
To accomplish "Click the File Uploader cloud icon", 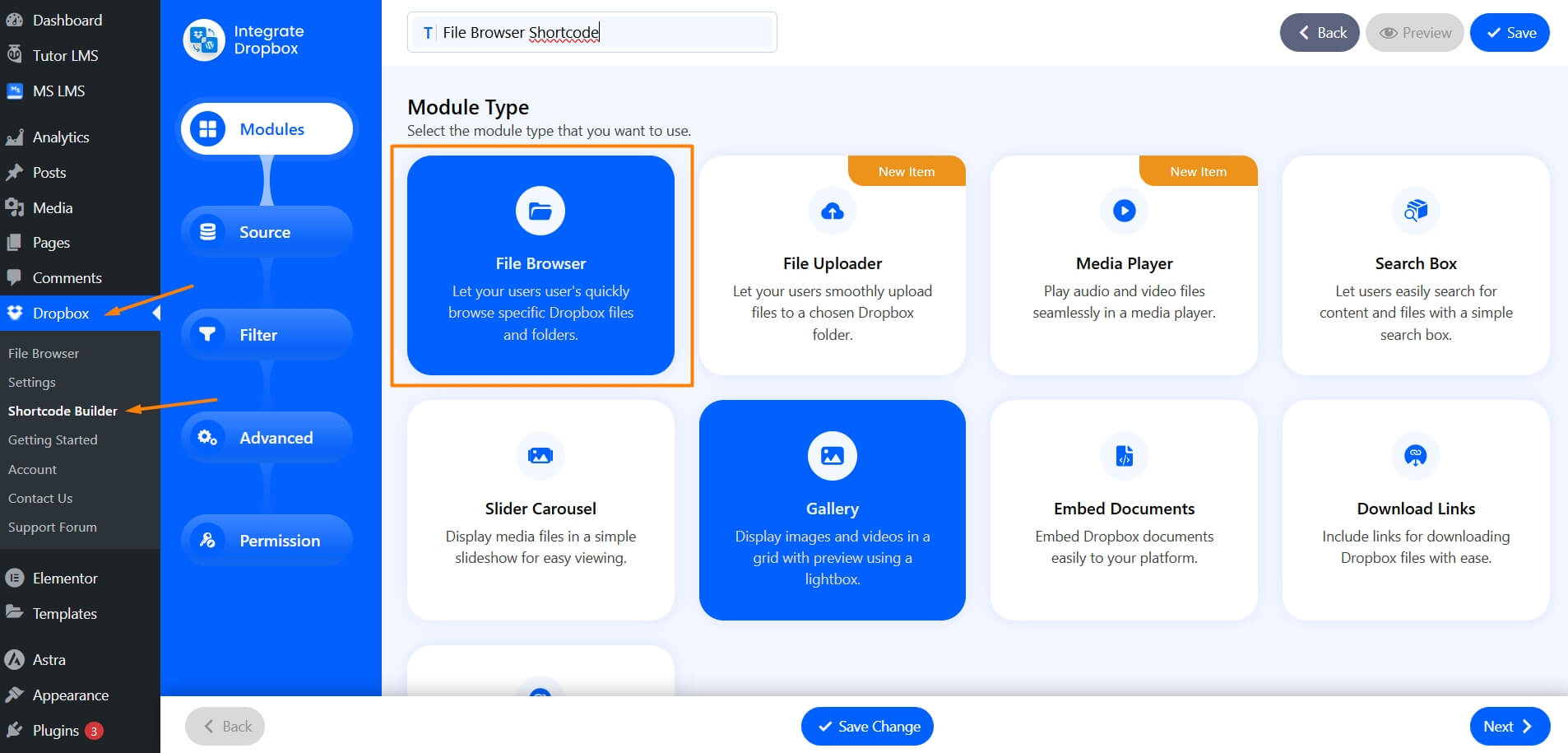I will 833,211.
